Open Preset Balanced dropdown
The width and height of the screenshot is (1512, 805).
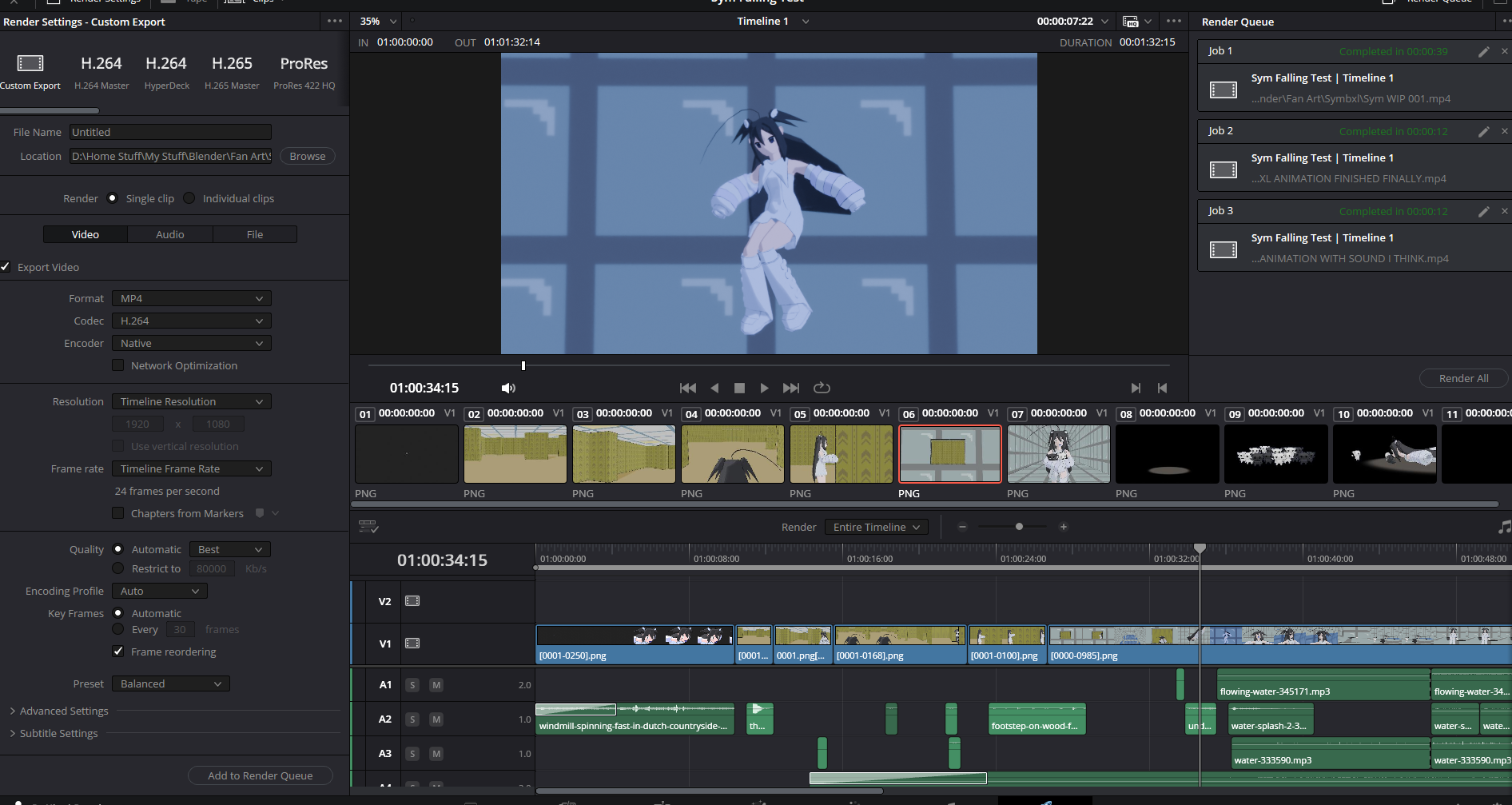pyautogui.click(x=171, y=683)
